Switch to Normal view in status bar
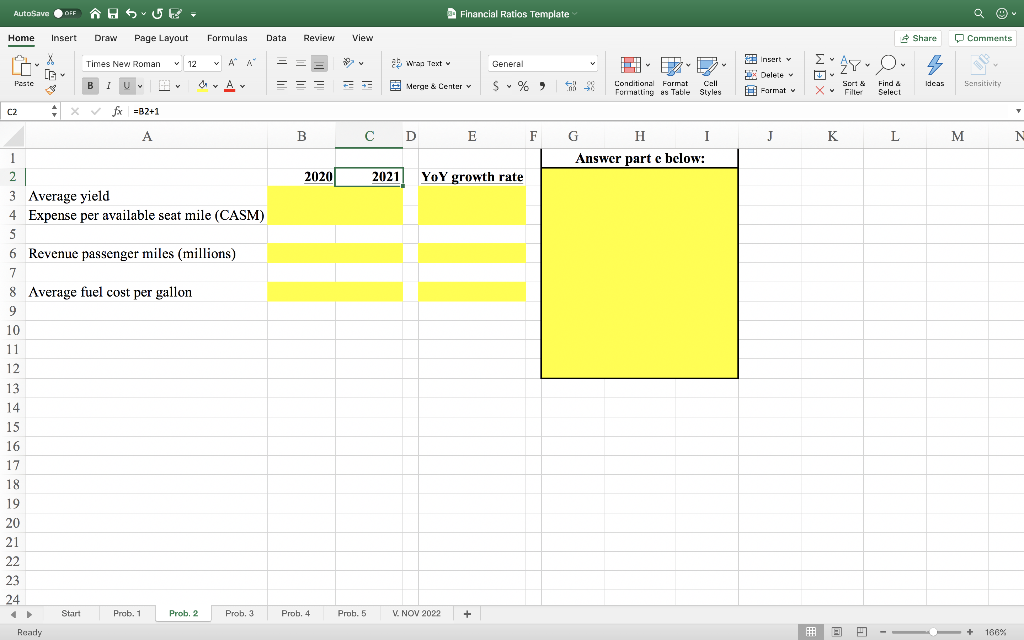This screenshot has width=1024, height=640. tap(810, 632)
